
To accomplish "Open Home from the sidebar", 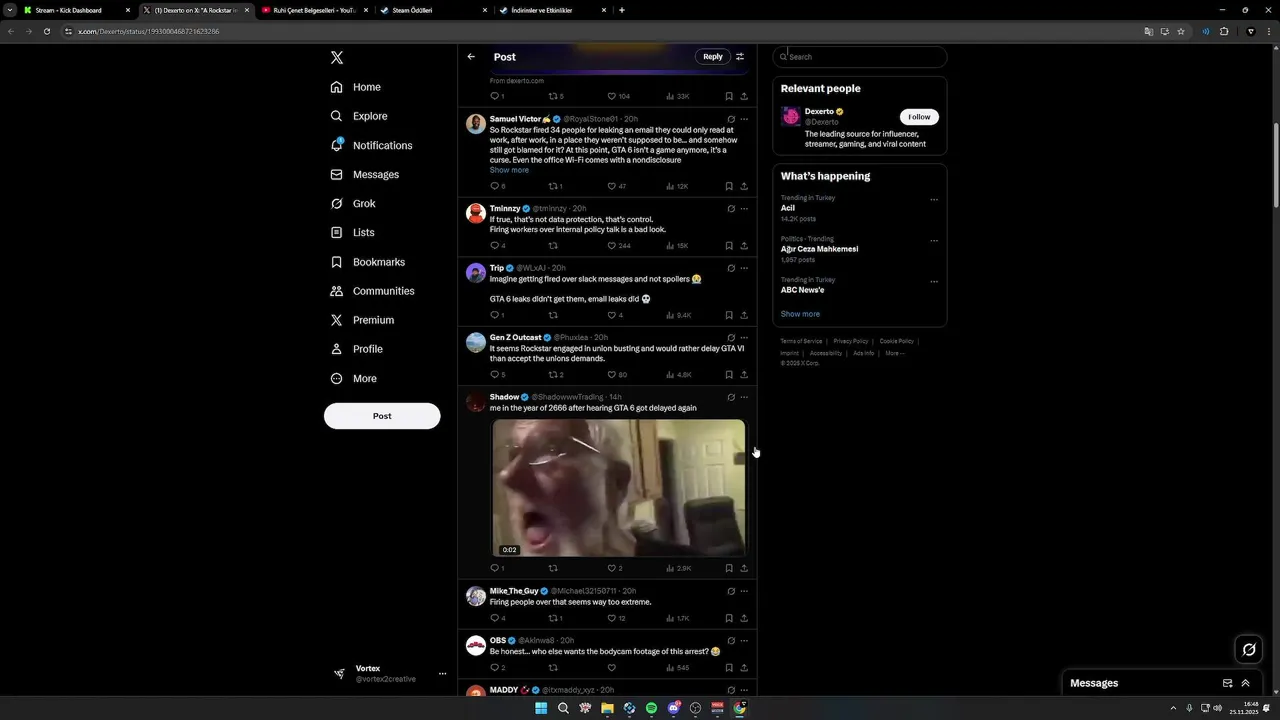I will (356, 87).
